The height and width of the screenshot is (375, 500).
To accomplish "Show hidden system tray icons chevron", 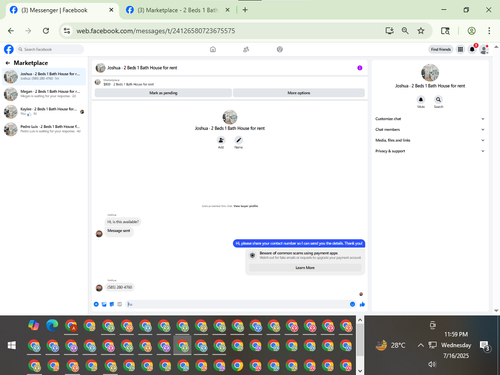I will [421, 345].
